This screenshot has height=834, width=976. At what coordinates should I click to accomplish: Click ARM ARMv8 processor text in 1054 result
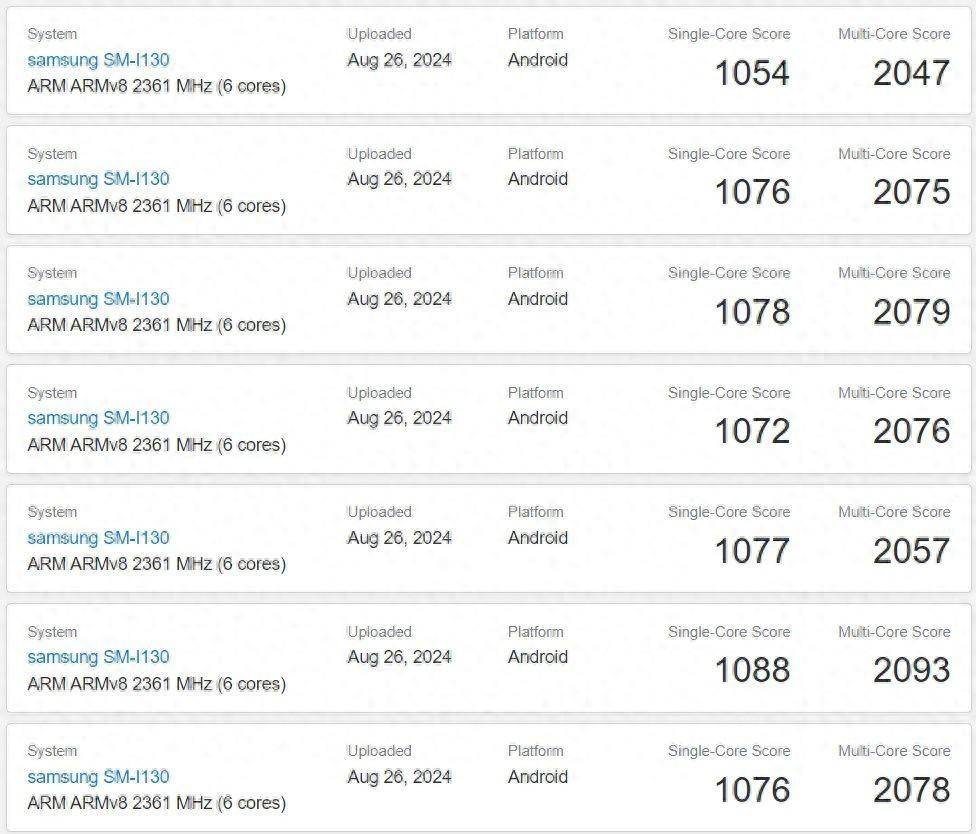156,86
